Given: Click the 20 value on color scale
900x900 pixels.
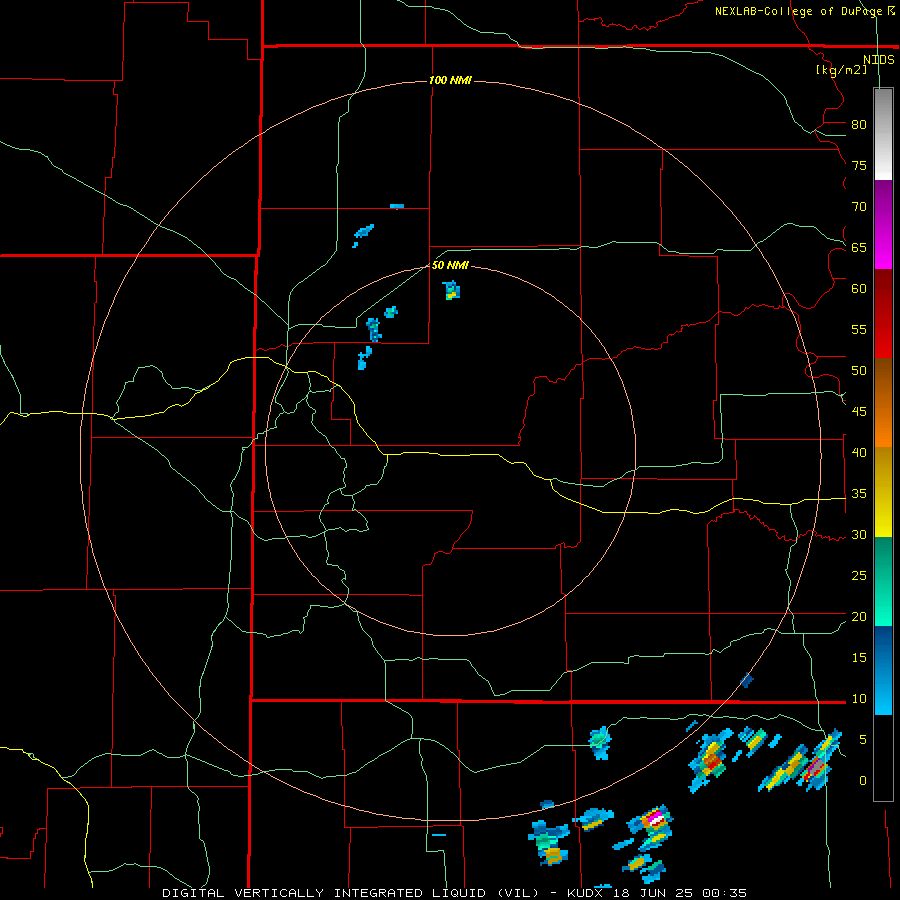Looking at the screenshot, I should [x=859, y=616].
